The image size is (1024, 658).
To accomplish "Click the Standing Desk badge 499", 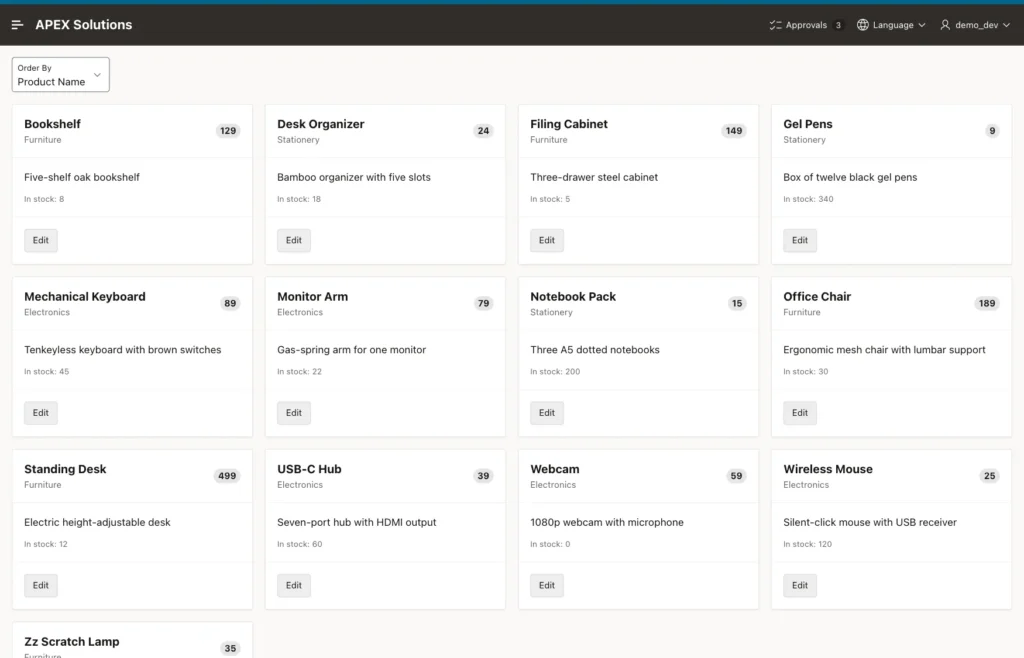I will [x=227, y=476].
